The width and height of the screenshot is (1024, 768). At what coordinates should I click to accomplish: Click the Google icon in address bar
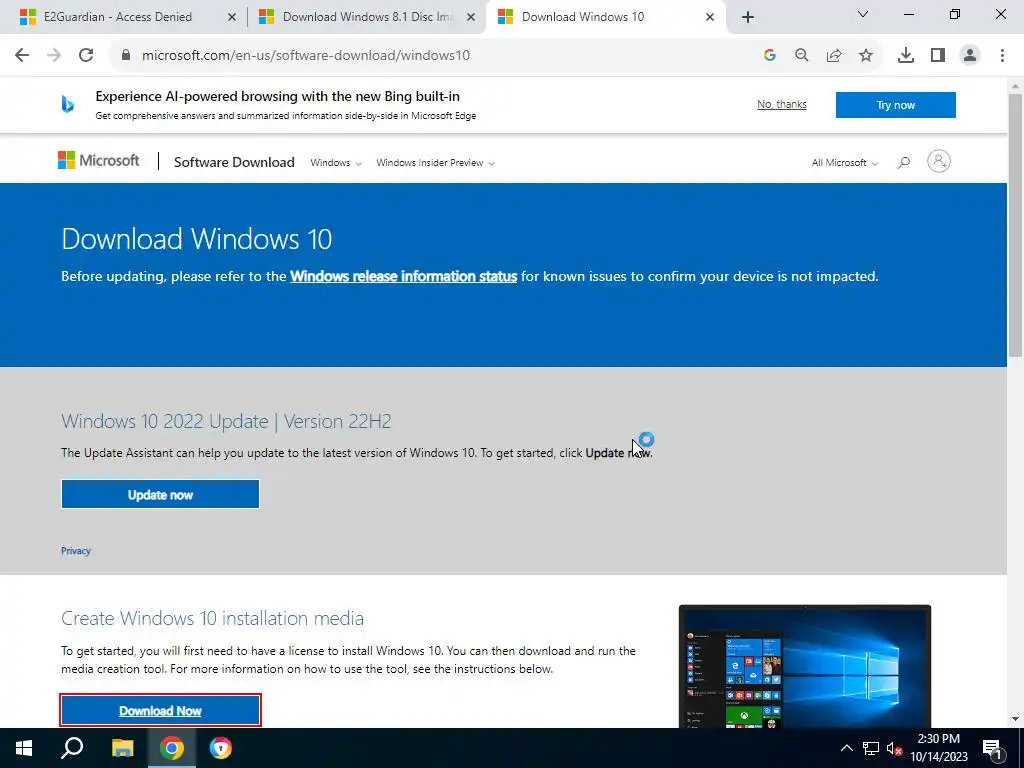tap(770, 56)
